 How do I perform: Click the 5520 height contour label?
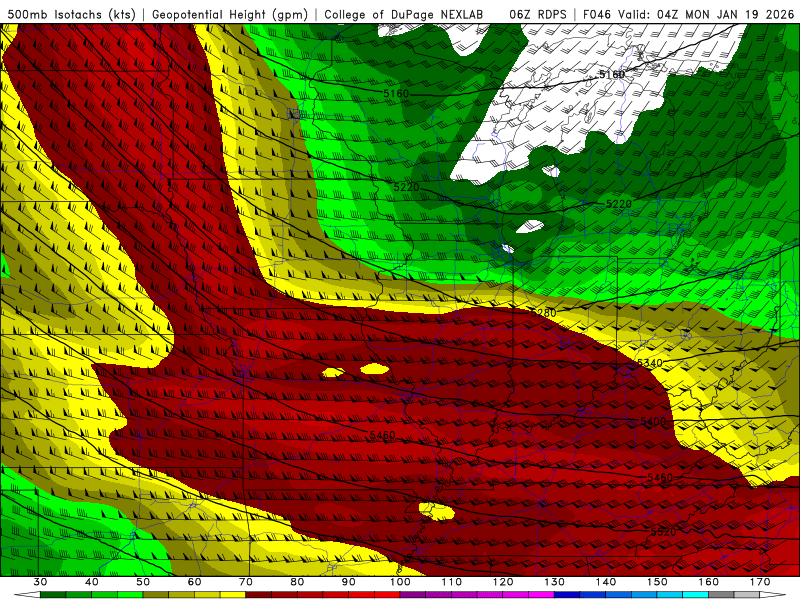tap(663, 532)
